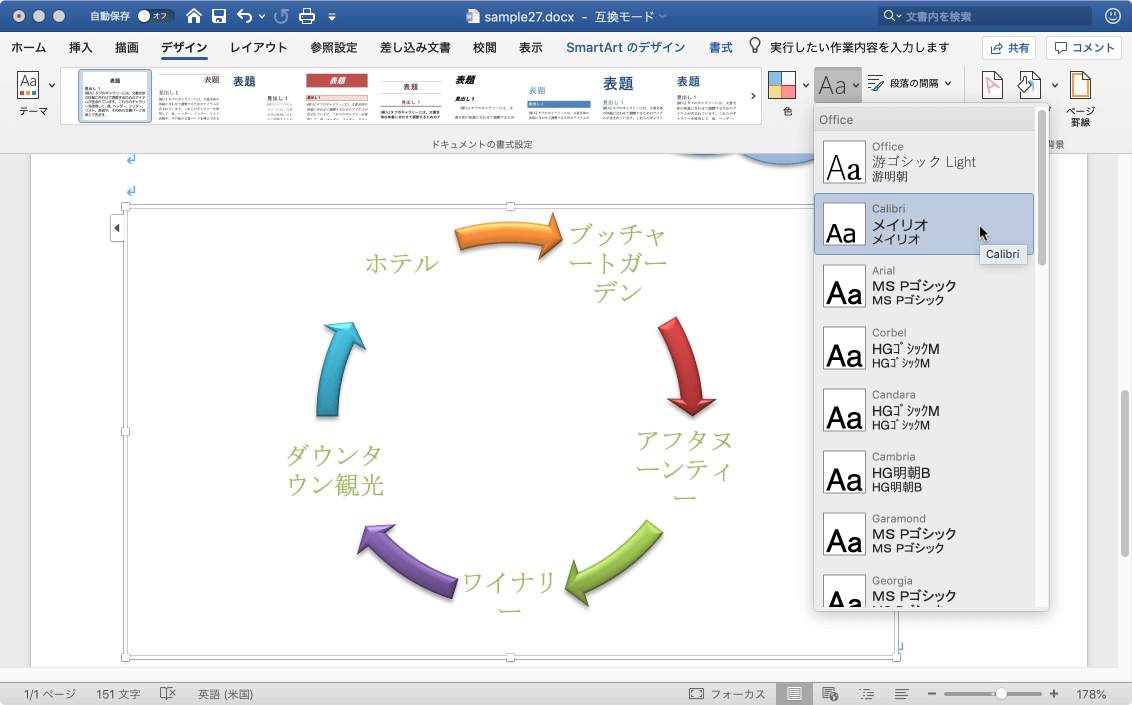1132x705 pixels.
Task: Click the search field in the title bar
Action: (984, 16)
